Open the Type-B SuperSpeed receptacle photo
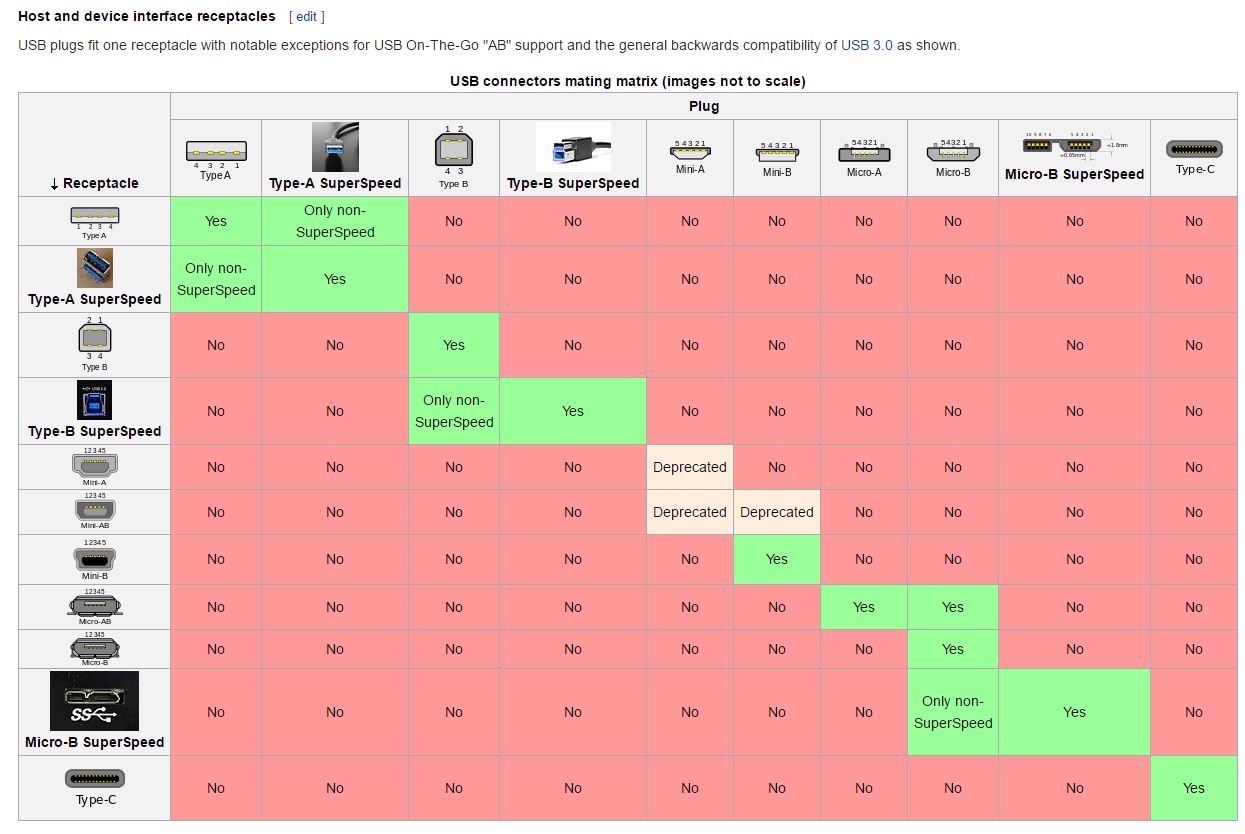The image size is (1245, 834). point(95,400)
